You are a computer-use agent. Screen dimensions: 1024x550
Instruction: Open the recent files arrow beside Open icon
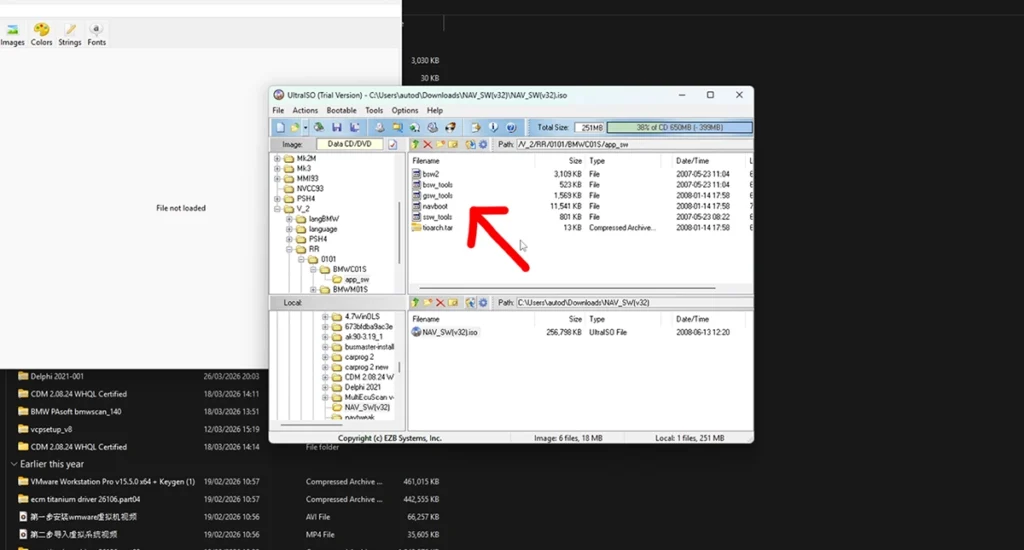[305, 127]
